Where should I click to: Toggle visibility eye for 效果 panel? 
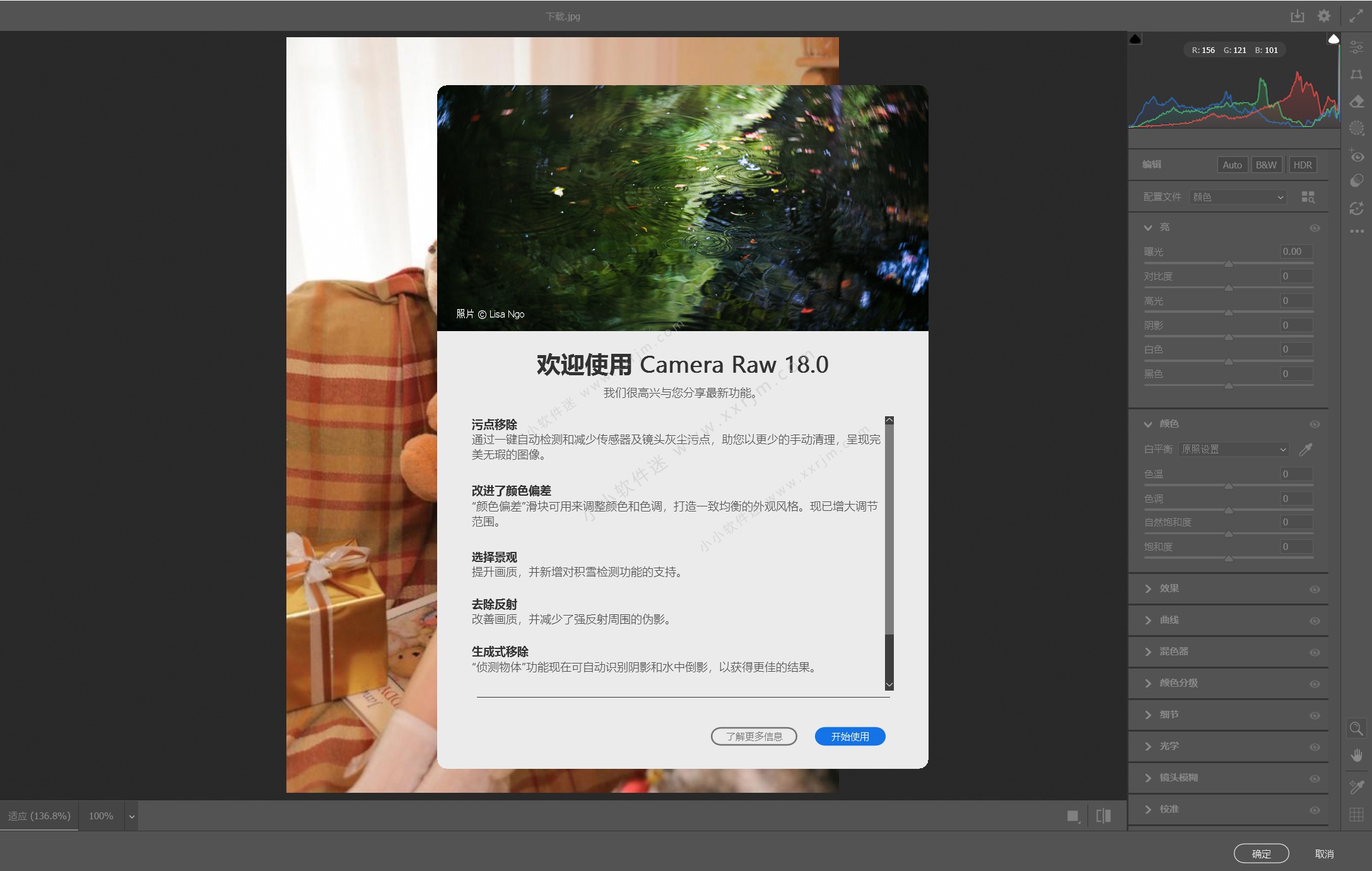[1315, 589]
